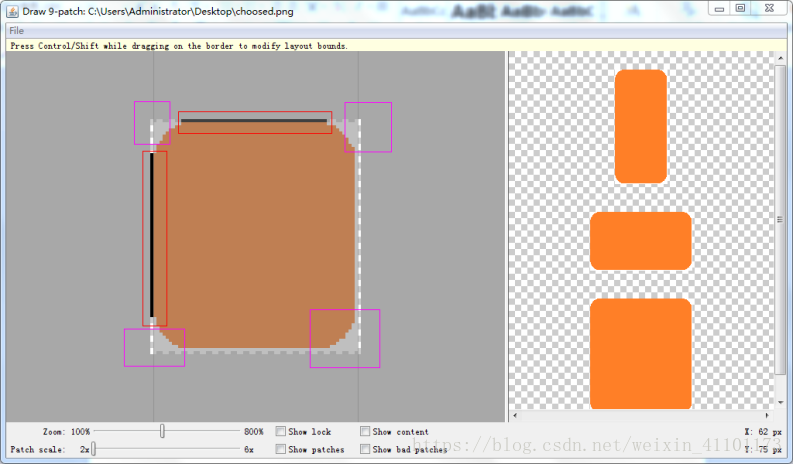Maximize the Draw 9-patch window
Screen dimensions: 793x465
click(740, 8)
